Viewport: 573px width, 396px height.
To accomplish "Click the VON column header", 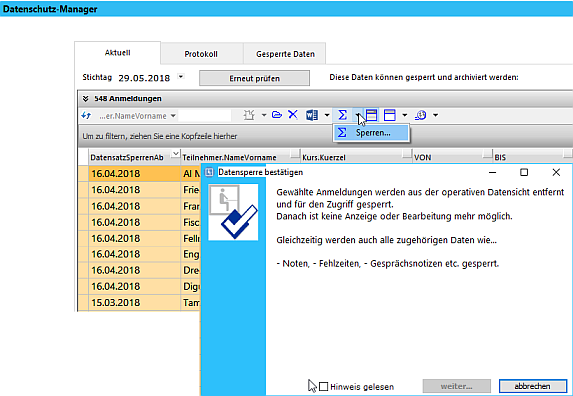I will point(422,157).
